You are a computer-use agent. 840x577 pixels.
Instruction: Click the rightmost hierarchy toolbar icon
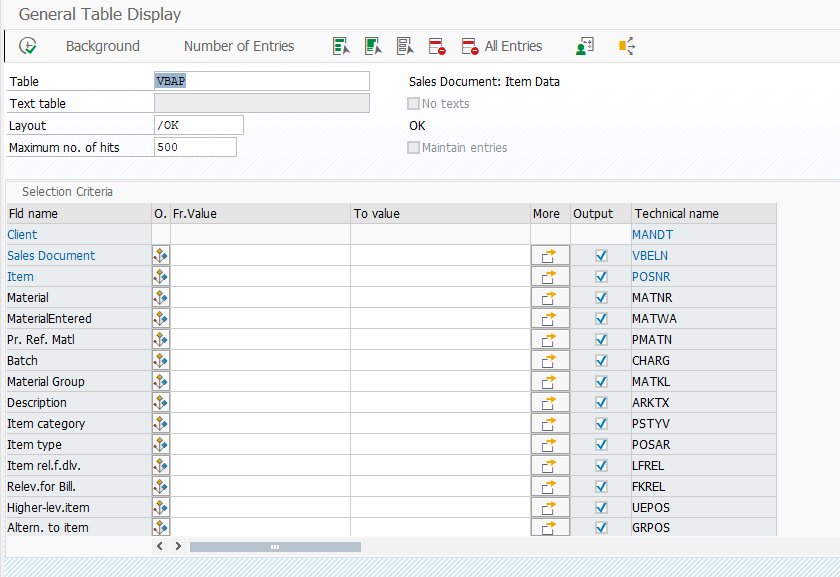pos(627,45)
